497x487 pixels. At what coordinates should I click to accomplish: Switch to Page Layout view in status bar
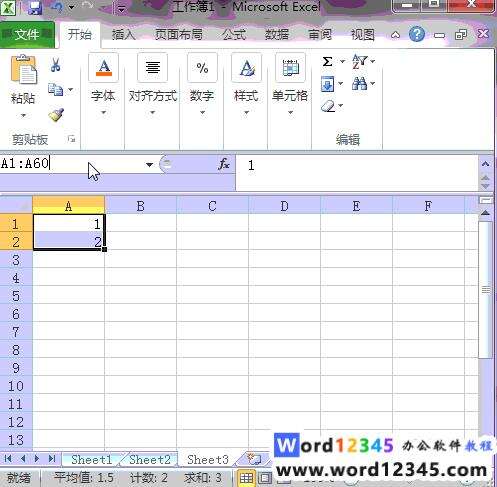tap(265, 478)
